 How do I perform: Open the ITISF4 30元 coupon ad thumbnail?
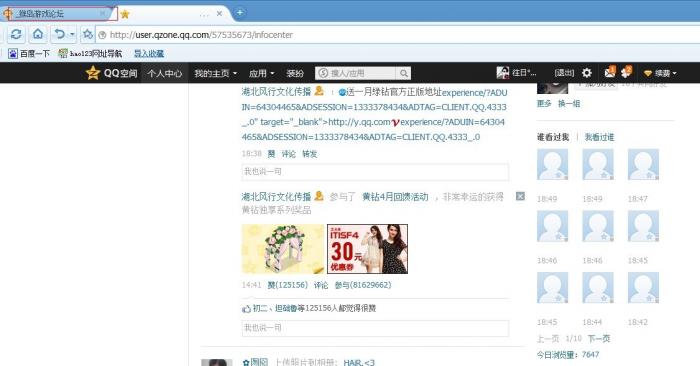coord(367,249)
